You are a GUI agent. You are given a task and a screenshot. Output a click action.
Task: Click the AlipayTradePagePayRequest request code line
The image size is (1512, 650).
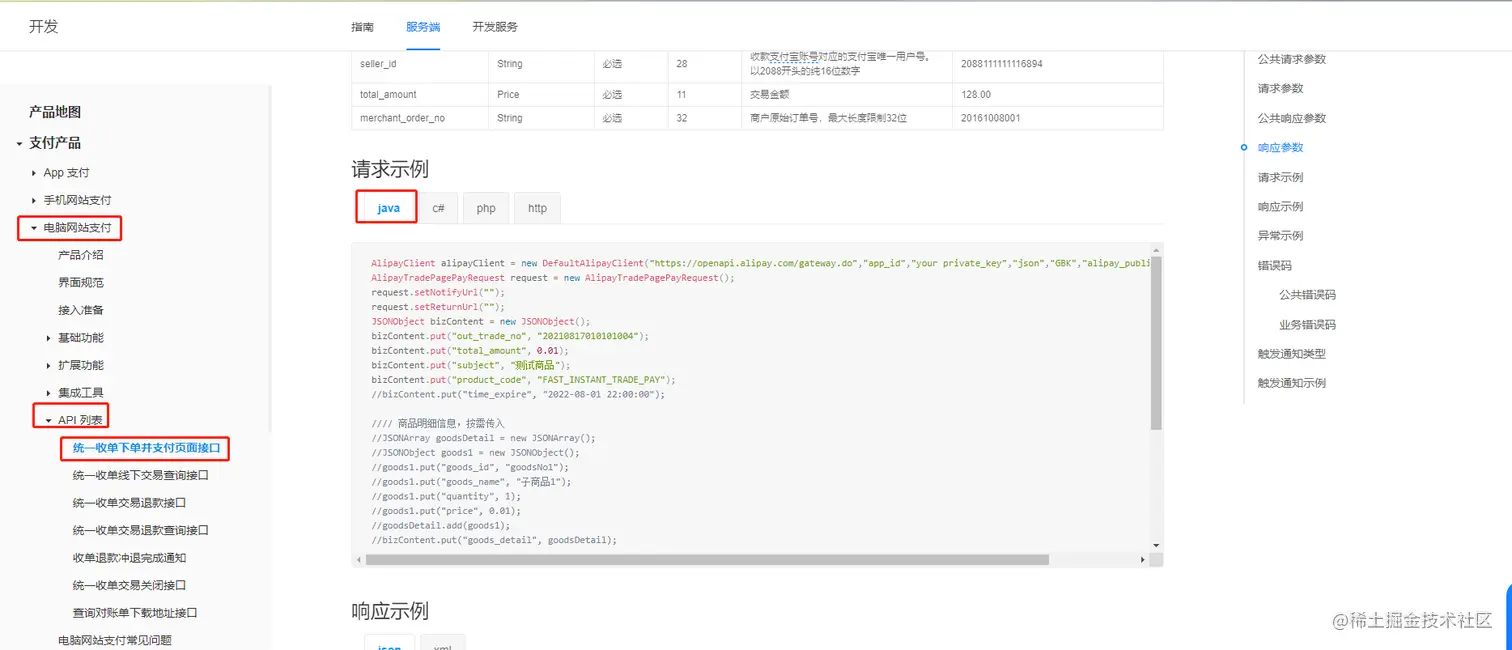(x=553, y=278)
